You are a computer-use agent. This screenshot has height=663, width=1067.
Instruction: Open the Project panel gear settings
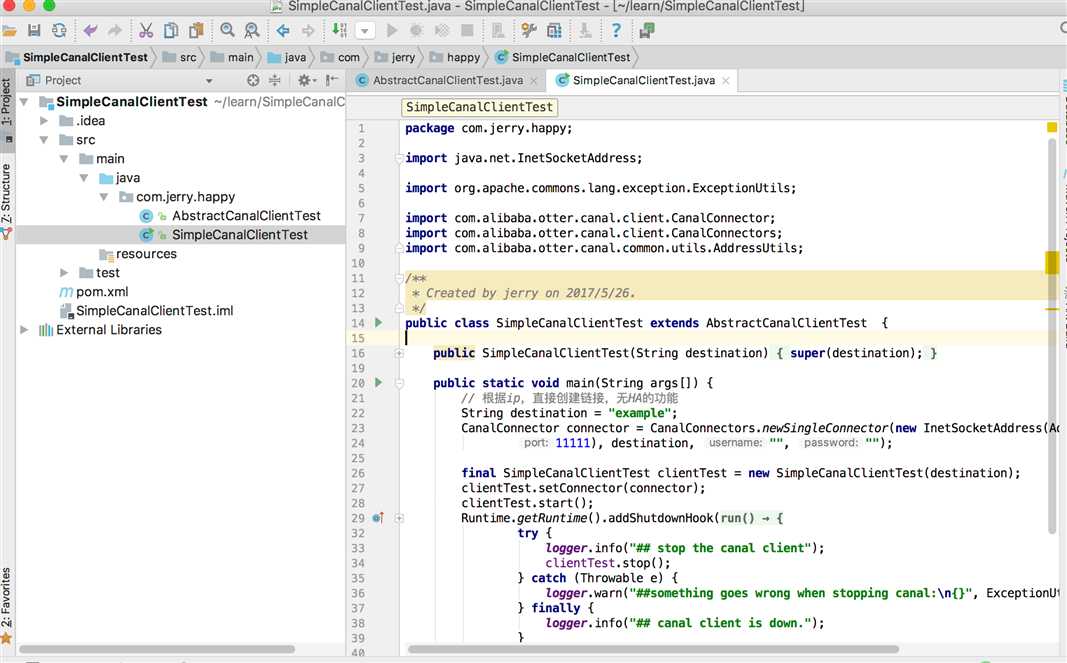click(x=306, y=80)
